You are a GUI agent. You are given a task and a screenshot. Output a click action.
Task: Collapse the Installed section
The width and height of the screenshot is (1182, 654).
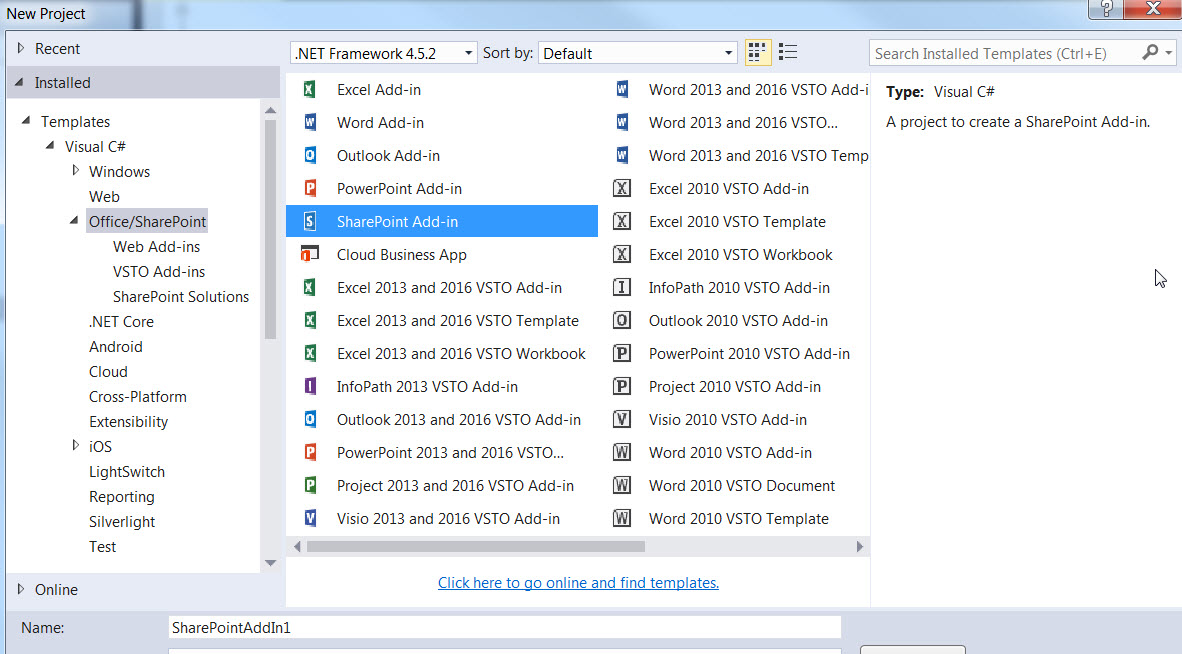tap(20, 82)
